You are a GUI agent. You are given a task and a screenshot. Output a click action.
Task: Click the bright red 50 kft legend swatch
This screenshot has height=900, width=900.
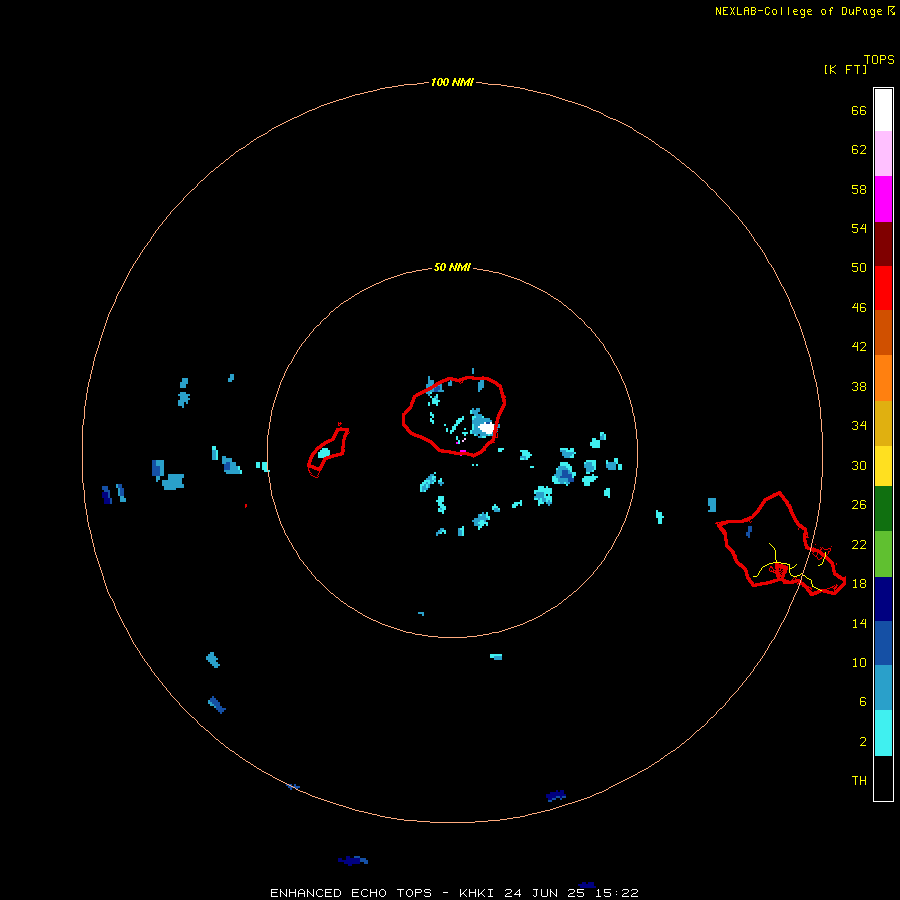tap(883, 288)
